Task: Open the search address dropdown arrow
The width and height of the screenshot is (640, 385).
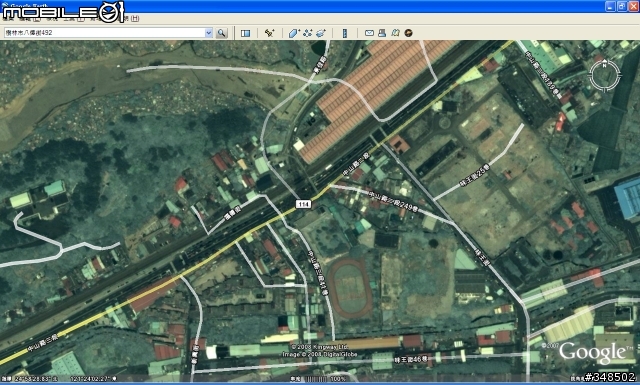Action: click(209, 33)
